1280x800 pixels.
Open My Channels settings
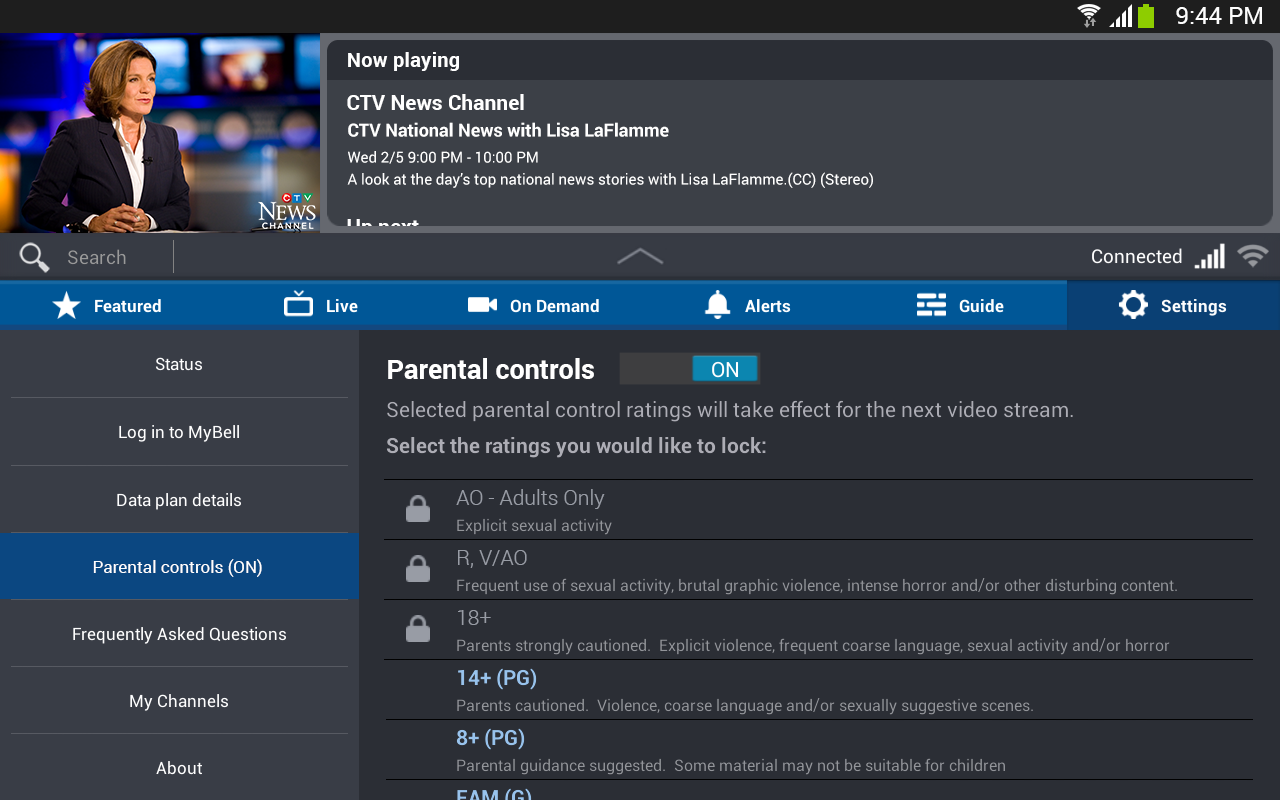179,701
